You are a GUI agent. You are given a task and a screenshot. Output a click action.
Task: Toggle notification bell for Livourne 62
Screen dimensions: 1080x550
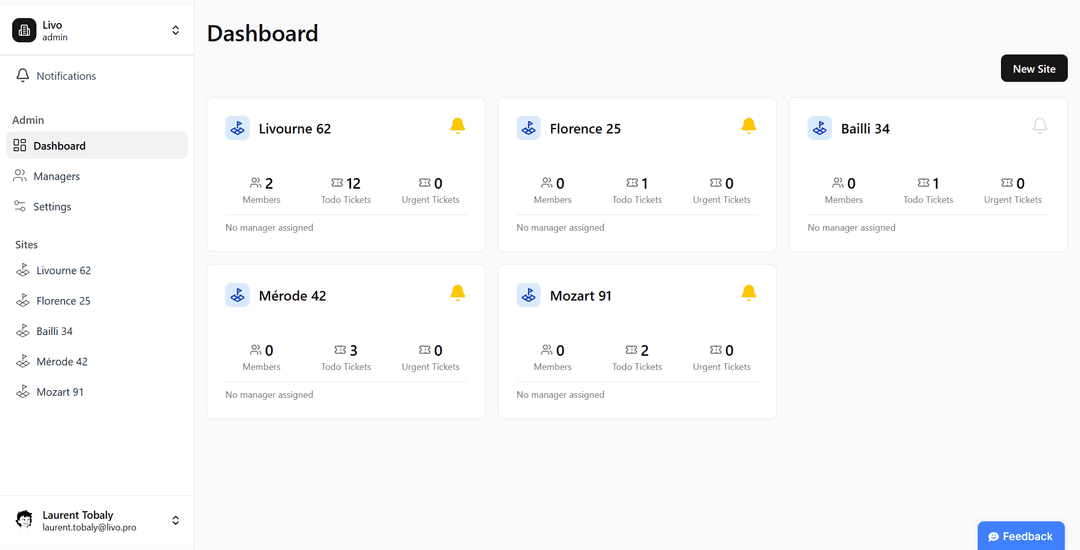(x=457, y=126)
